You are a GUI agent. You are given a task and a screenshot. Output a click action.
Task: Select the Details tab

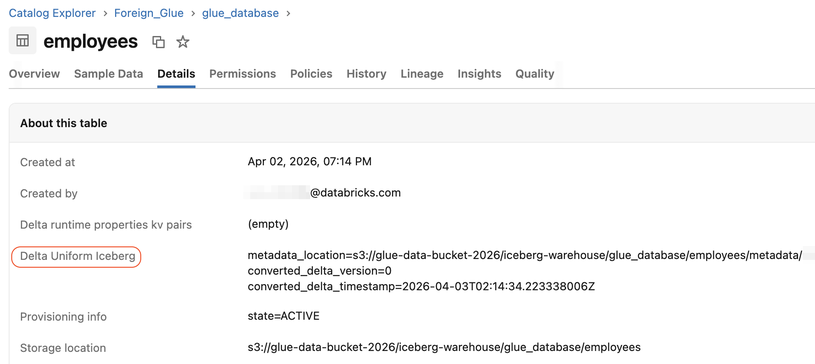(176, 74)
